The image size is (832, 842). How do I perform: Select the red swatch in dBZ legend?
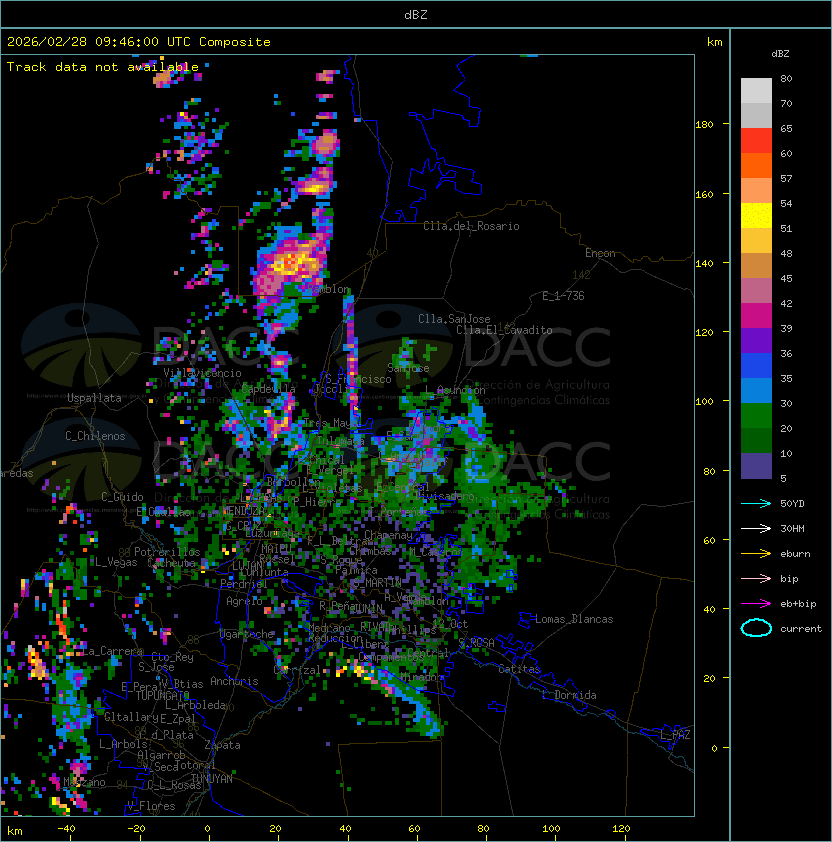coord(756,141)
